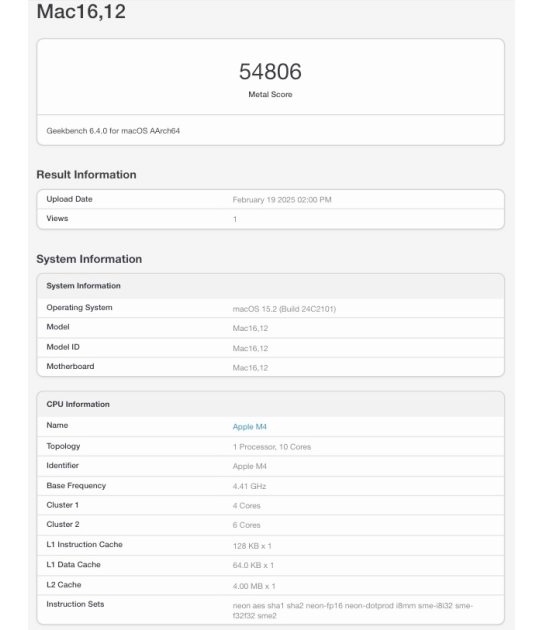Select the macOS 15.2 (Build 24C2101) value
This screenshot has width=549, height=630.
click(x=284, y=309)
